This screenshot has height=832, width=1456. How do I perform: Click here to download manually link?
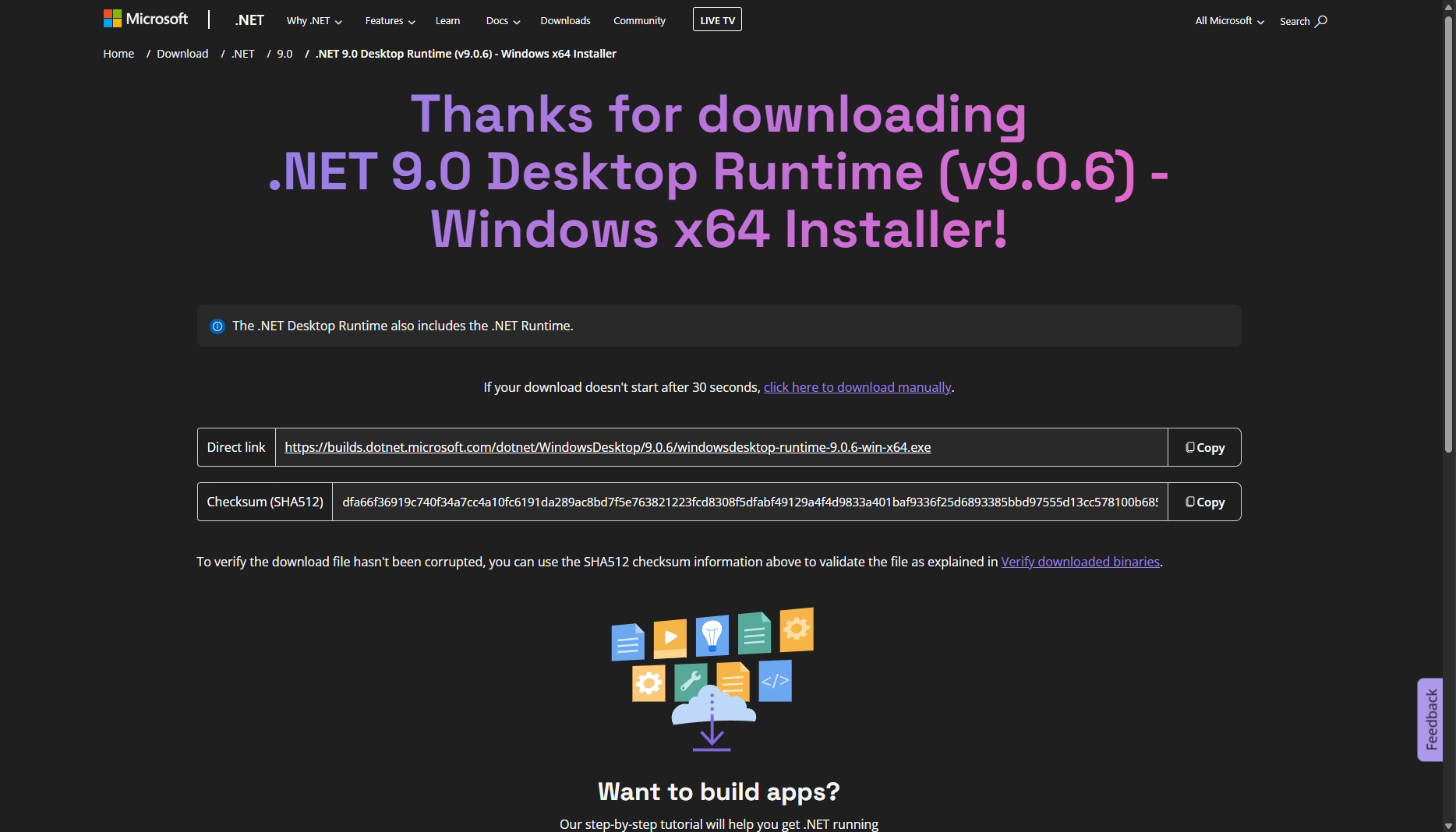(857, 387)
